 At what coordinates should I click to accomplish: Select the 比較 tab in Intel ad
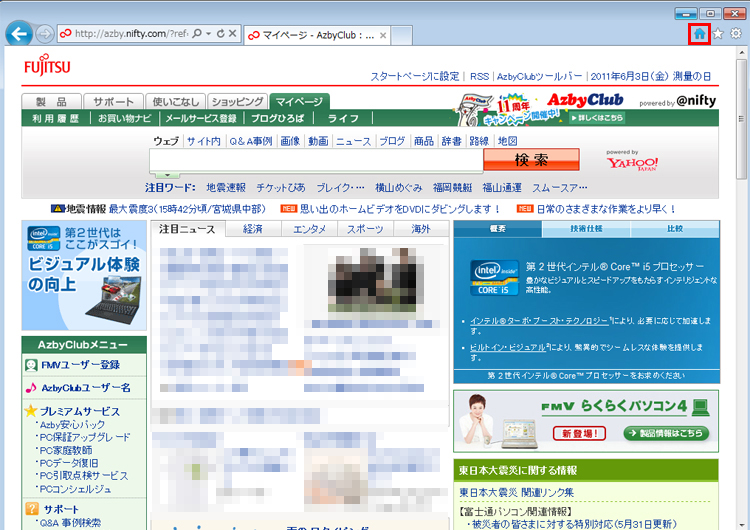(675, 229)
